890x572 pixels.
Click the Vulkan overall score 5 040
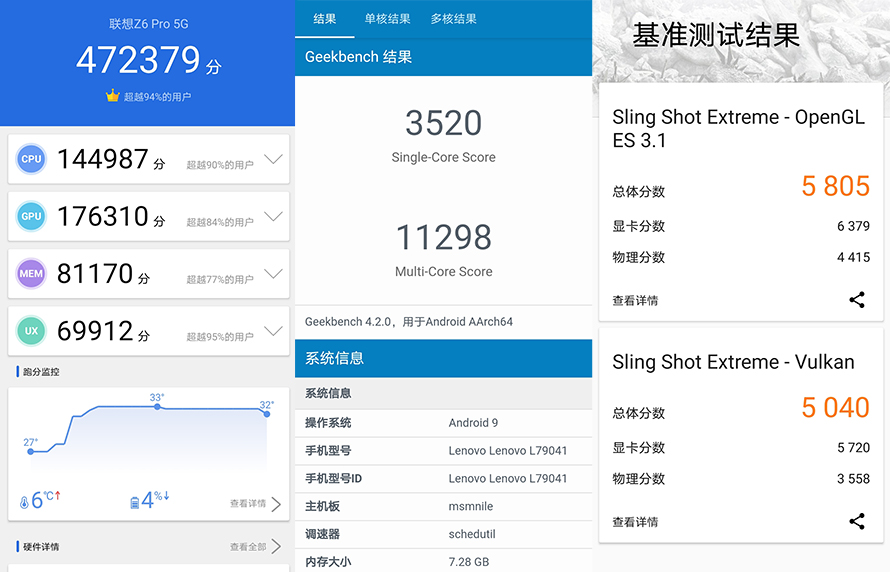(x=835, y=407)
